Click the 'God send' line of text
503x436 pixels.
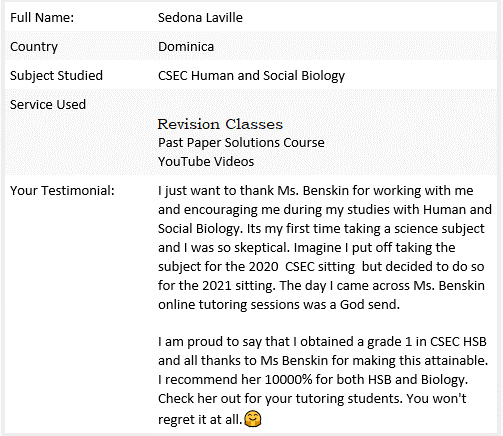(279, 305)
